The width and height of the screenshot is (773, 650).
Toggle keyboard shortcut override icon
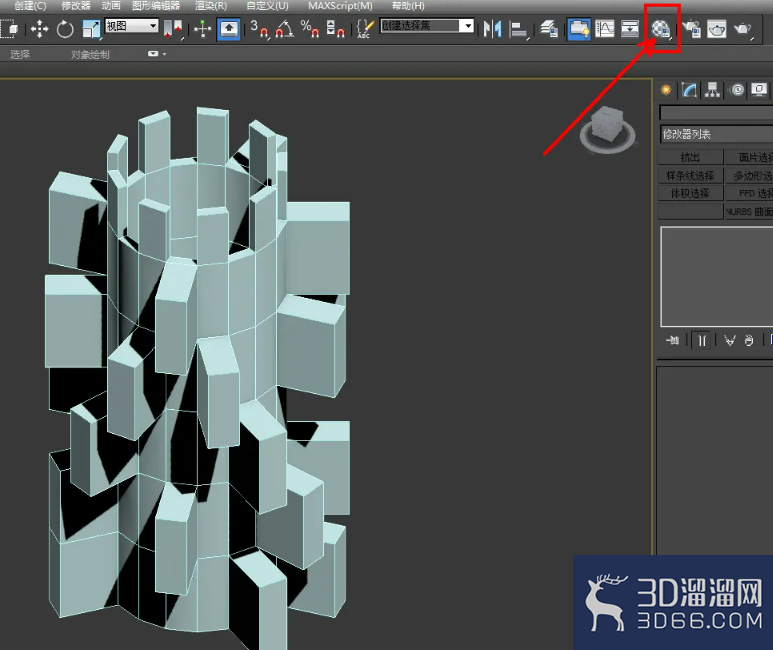coord(229,29)
